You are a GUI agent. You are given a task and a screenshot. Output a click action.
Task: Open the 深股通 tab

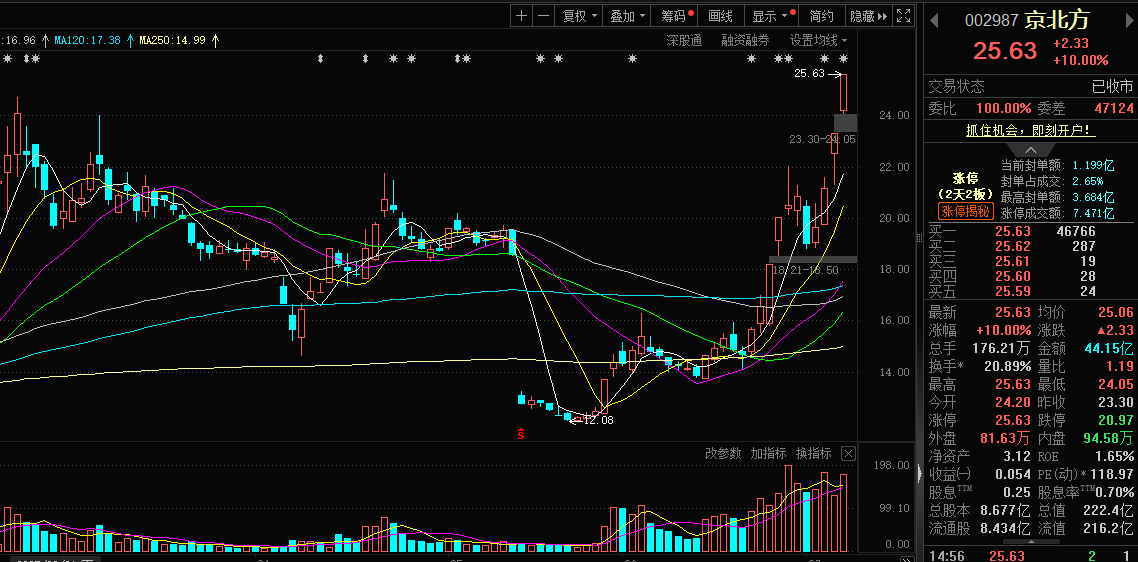[x=684, y=40]
